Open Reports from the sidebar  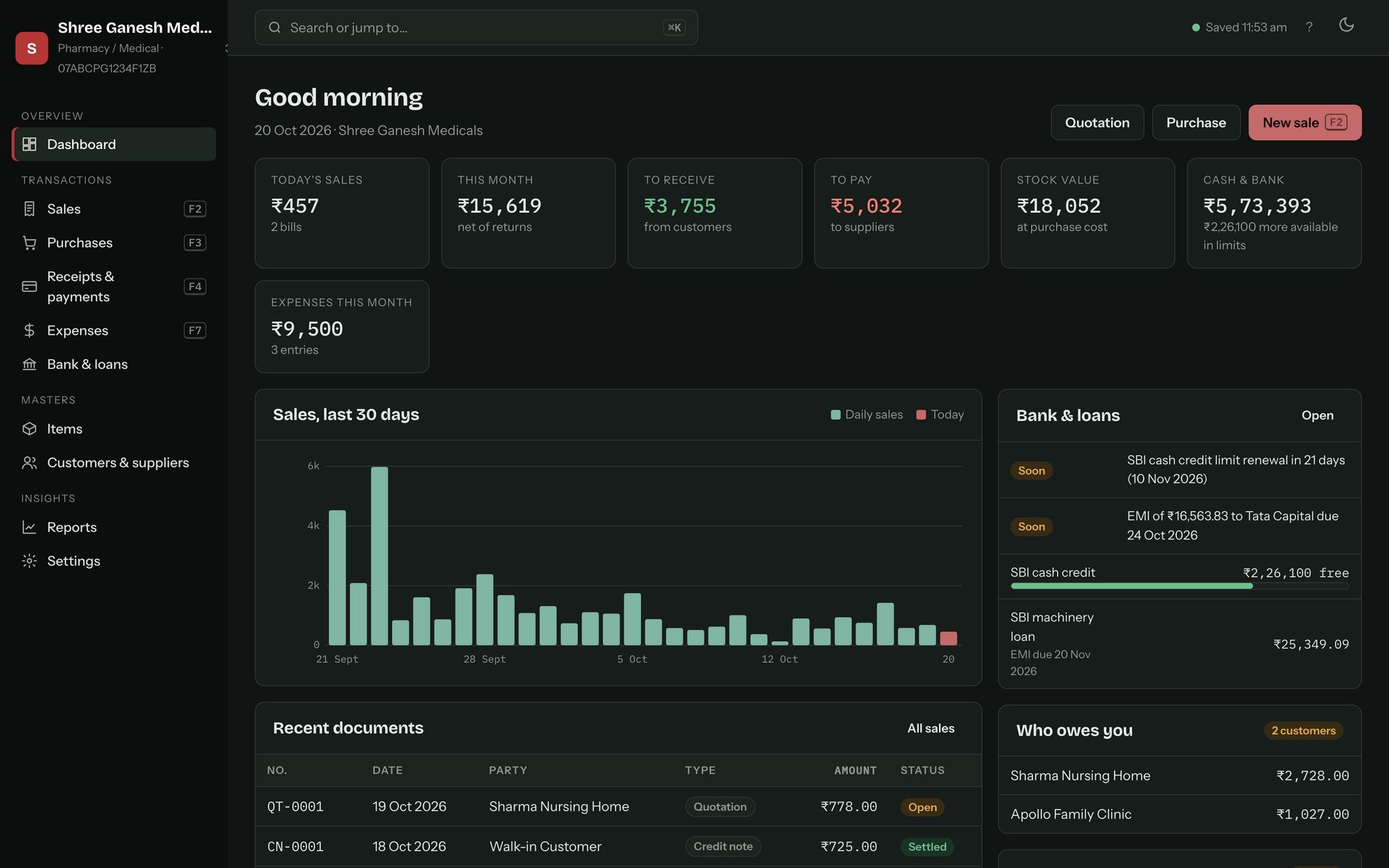(x=114, y=528)
